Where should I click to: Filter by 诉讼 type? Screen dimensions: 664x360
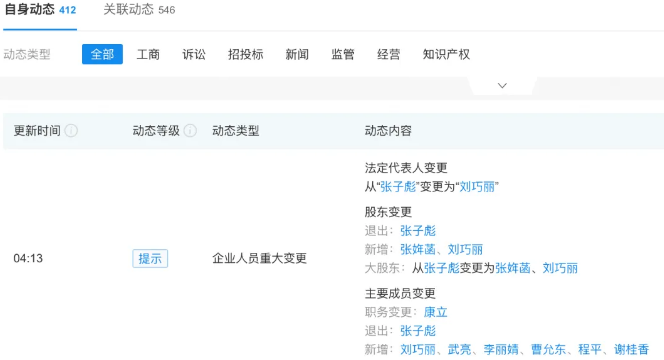click(194, 54)
